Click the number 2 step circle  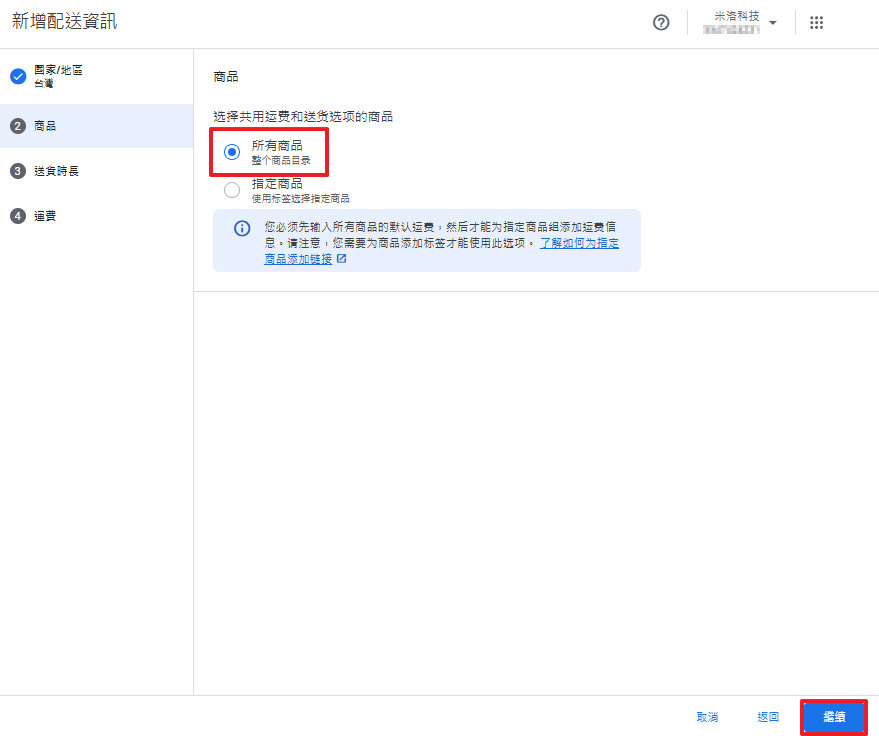[18, 126]
